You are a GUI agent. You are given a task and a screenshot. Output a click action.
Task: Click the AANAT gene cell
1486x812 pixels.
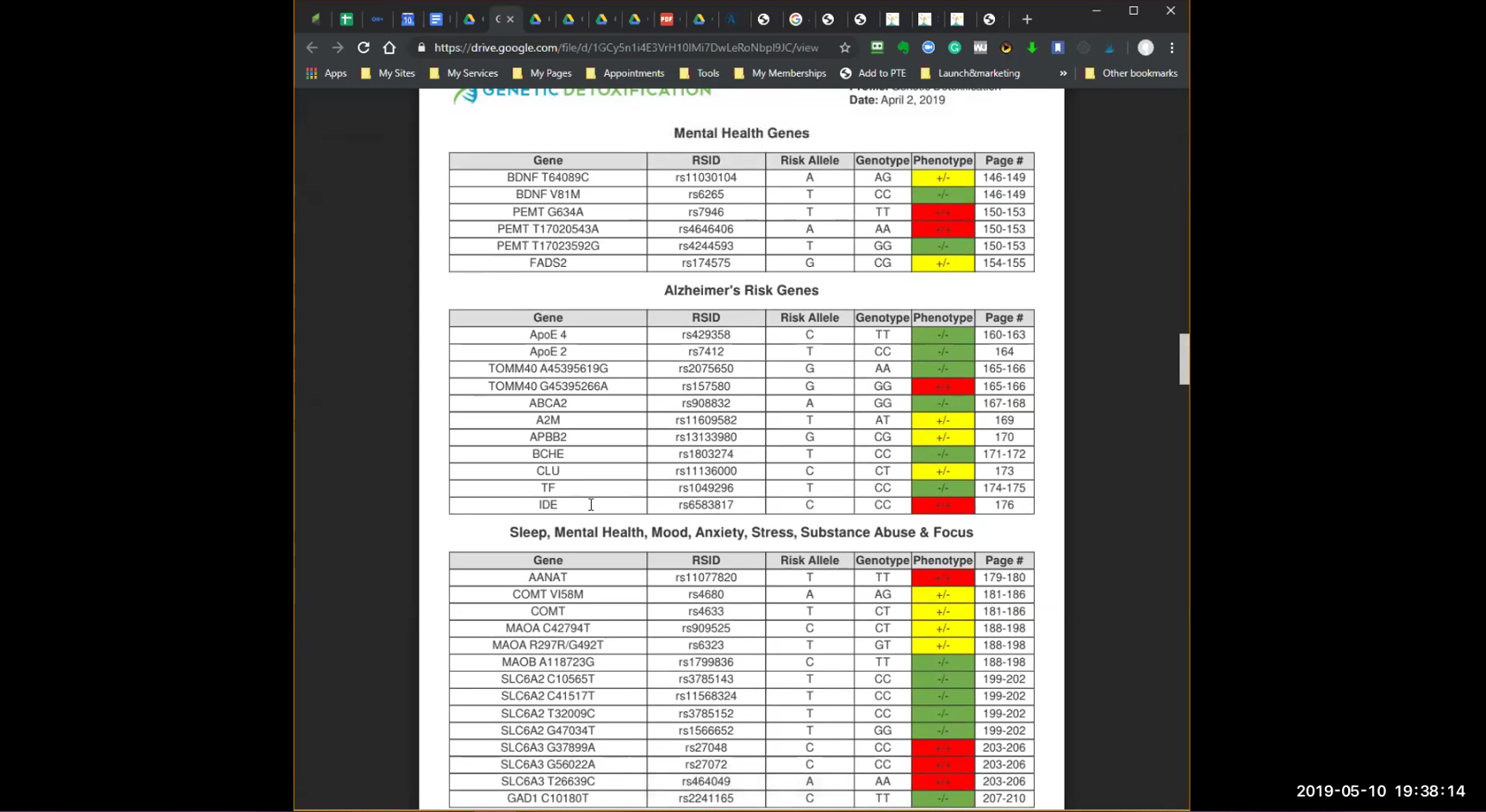coord(548,578)
